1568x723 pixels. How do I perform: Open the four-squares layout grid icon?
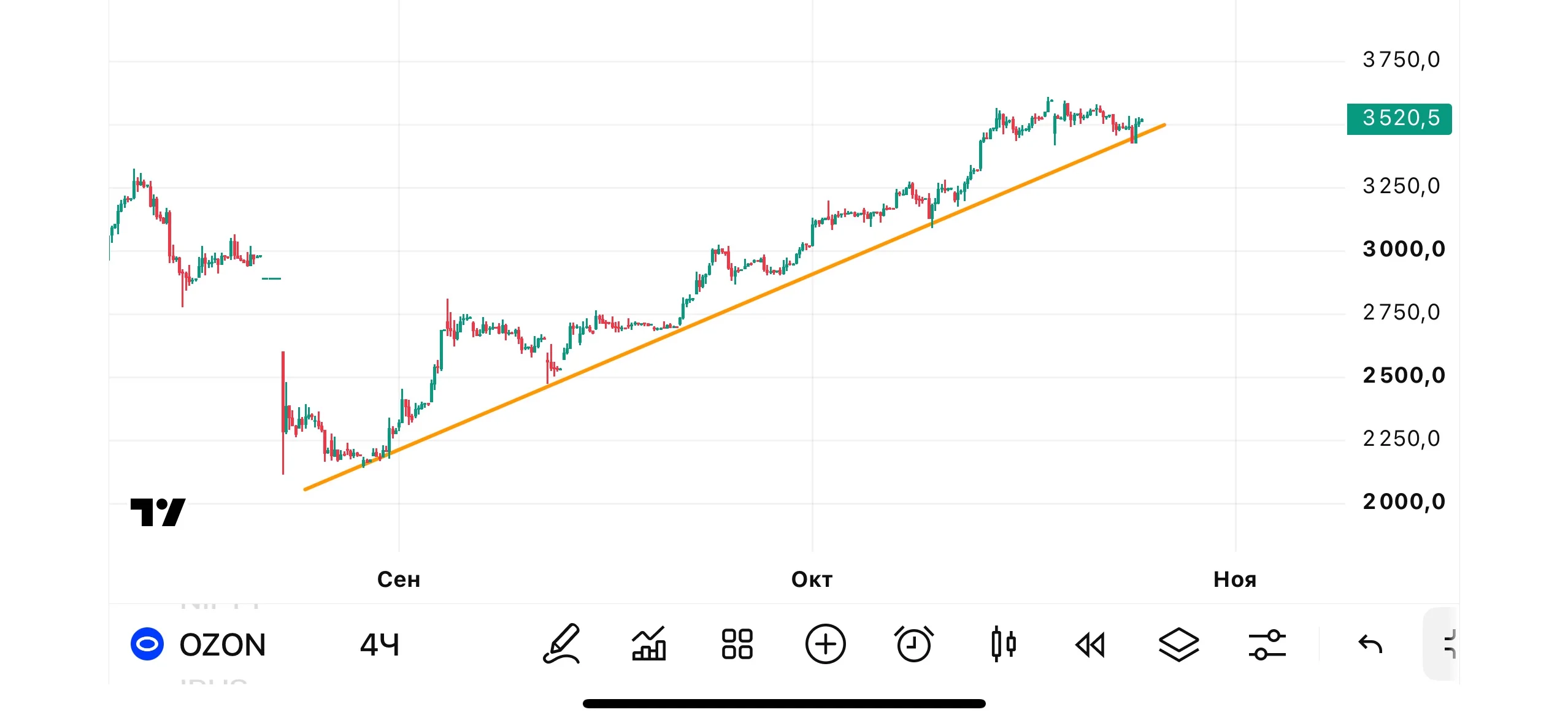737,644
